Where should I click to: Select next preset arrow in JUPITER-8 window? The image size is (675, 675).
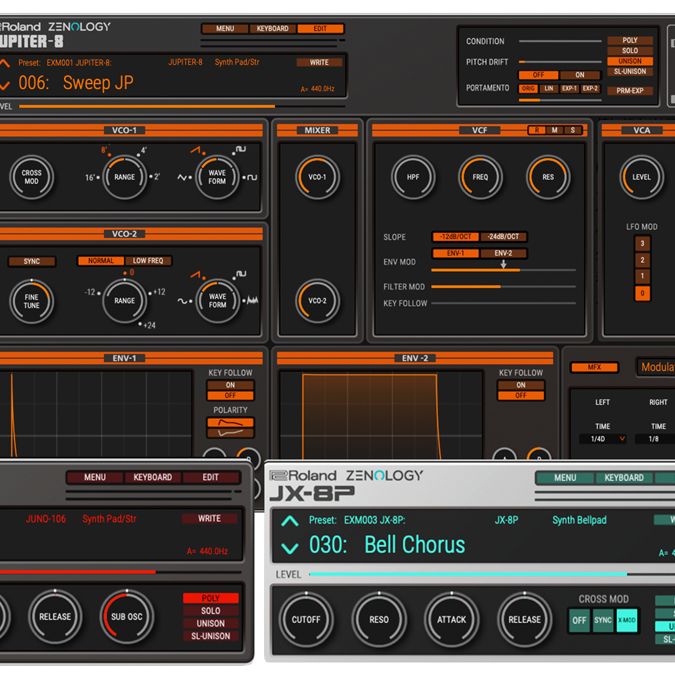coord(4,84)
